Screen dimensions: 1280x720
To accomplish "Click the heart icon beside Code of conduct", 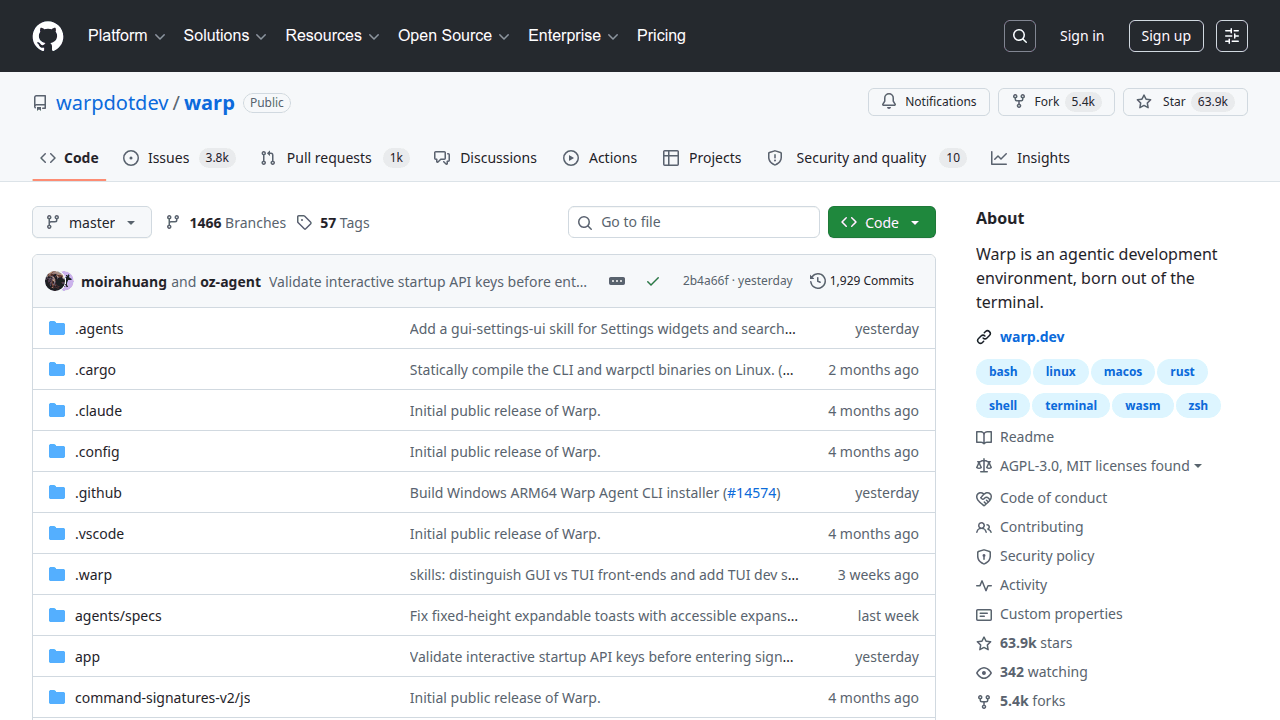I will [x=984, y=498].
